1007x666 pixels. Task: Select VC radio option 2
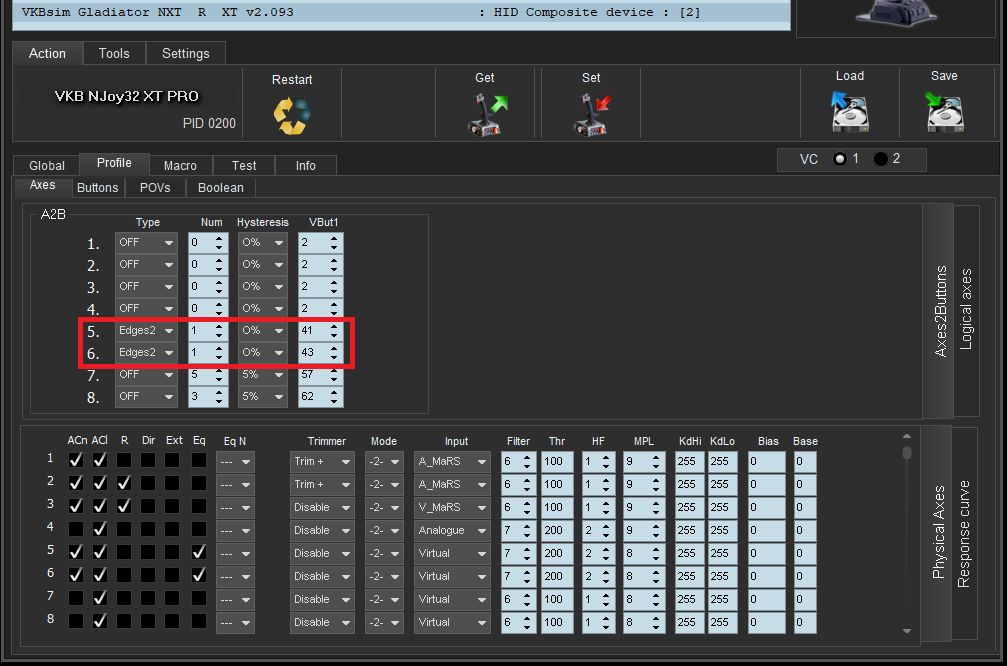click(x=881, y=159)
